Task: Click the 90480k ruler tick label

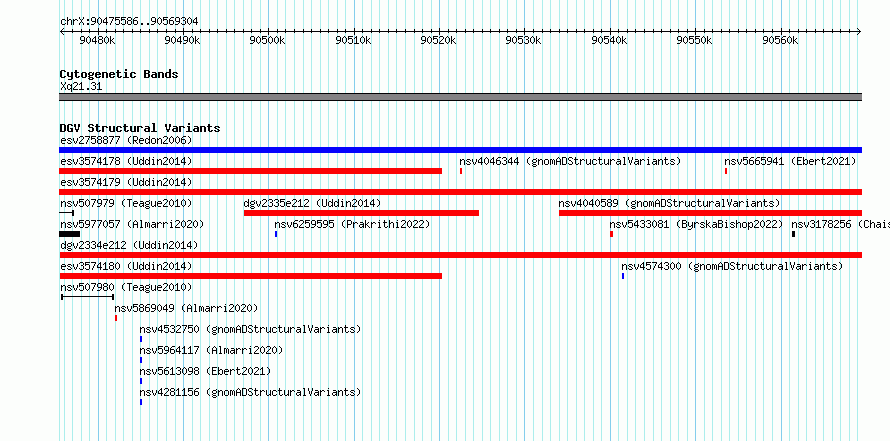Action: click(x=98, y=40)
